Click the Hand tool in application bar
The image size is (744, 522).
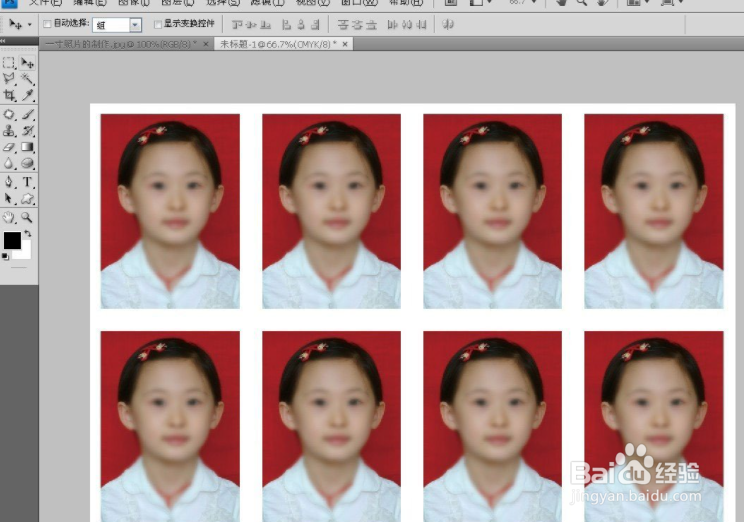(x=562, y=2)
